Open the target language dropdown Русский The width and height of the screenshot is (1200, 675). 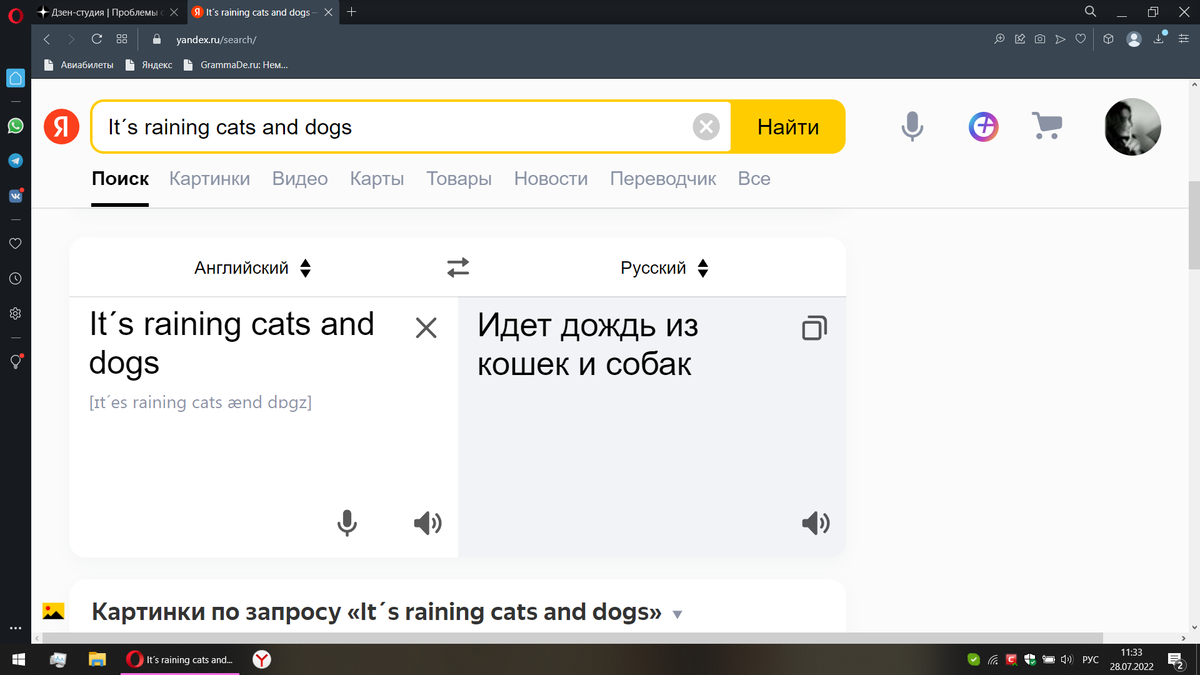coord(662,267)
